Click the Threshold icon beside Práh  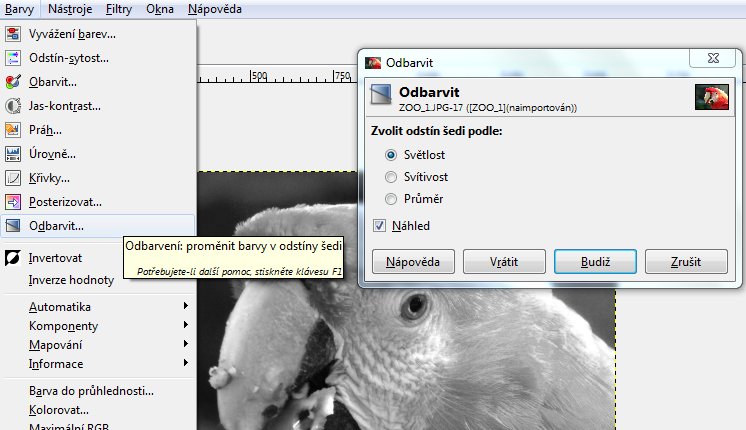pyautogui.click(x=13, y=130)
